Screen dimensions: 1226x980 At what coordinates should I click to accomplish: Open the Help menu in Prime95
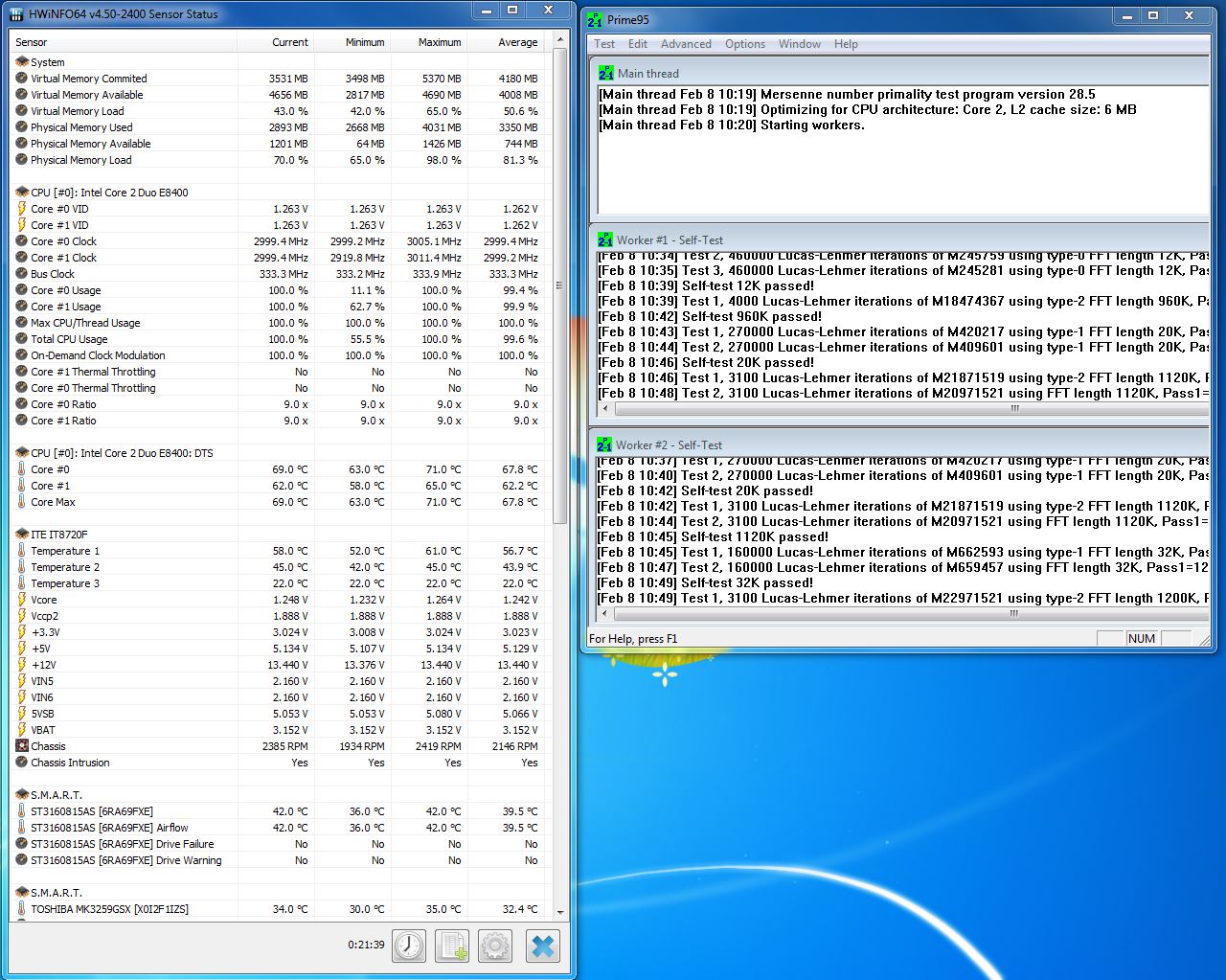click(x=846, y=44)
